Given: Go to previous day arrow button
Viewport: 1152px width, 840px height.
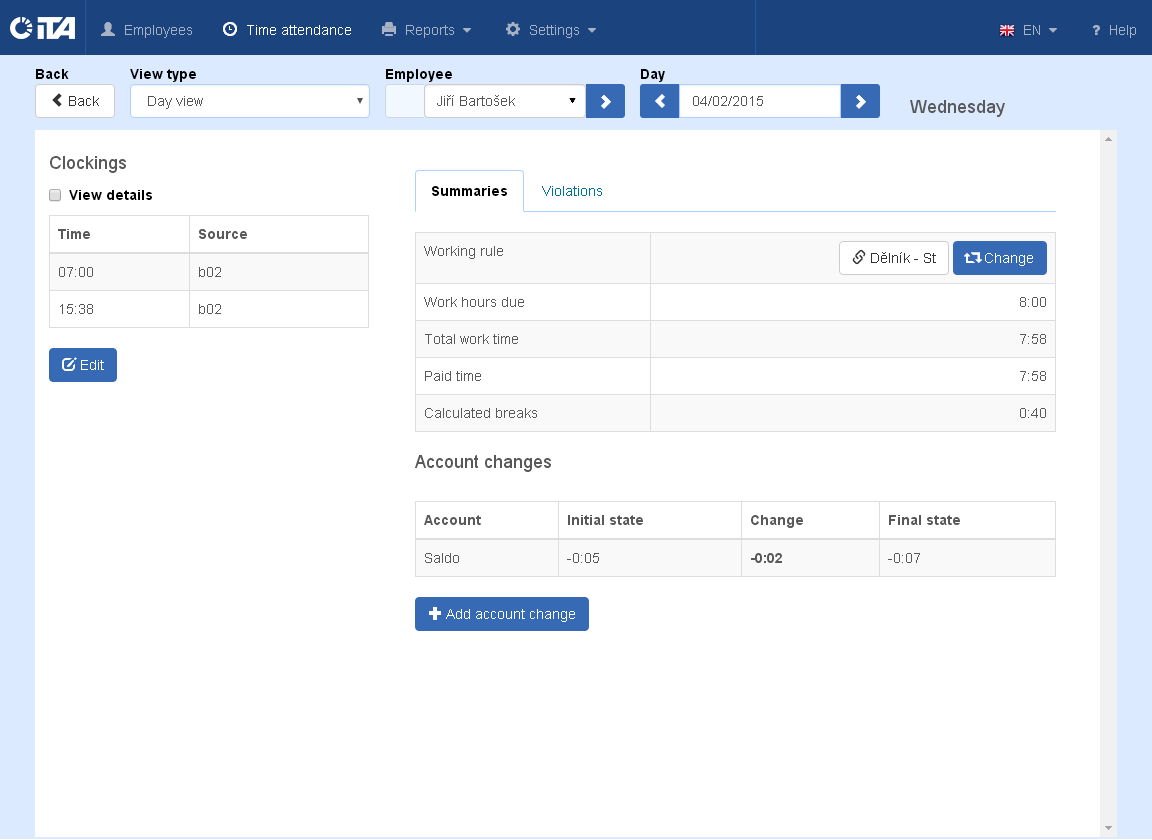Looking at the screenshot, I should coord(660,101).
